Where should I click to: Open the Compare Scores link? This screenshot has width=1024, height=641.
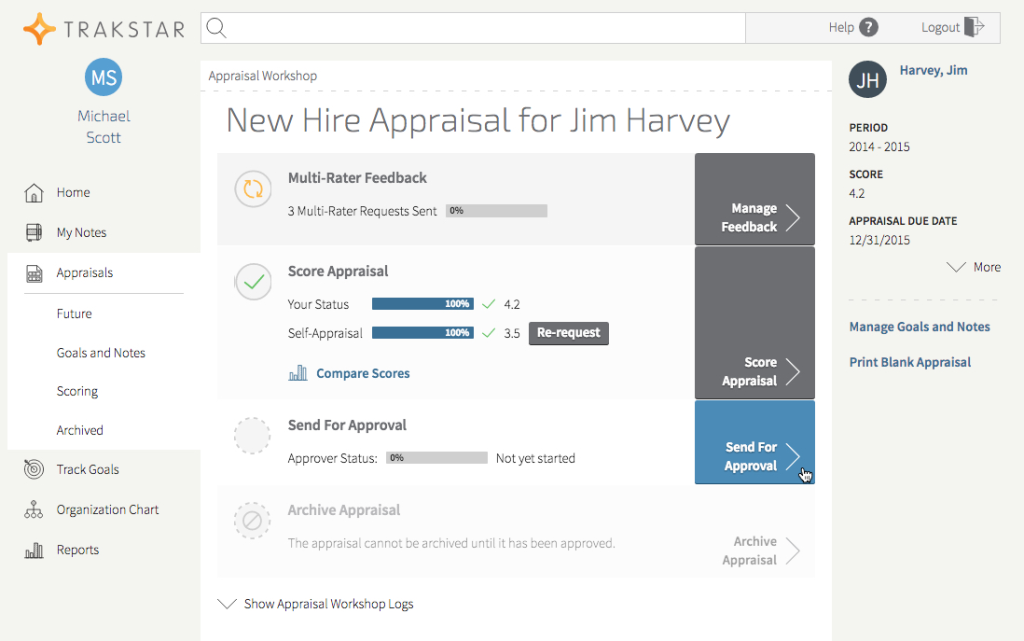[362, 373]
